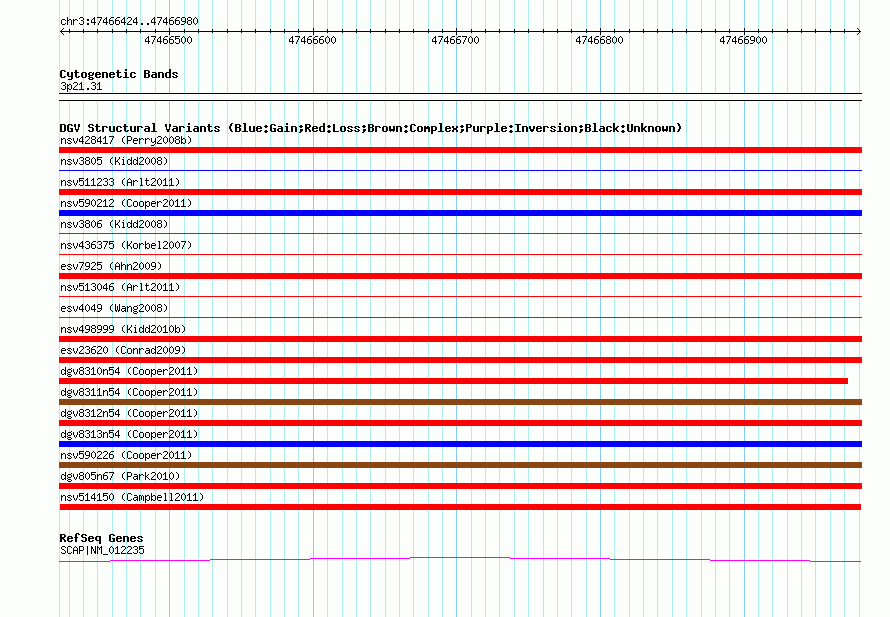Click the RefSeq Genes track heading
This screenshot has width=890, height=617.
coord(102,538)
